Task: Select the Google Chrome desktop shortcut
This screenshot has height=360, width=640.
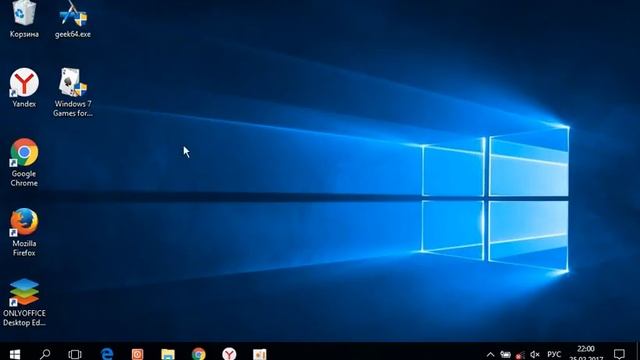Action: point(24,162)
